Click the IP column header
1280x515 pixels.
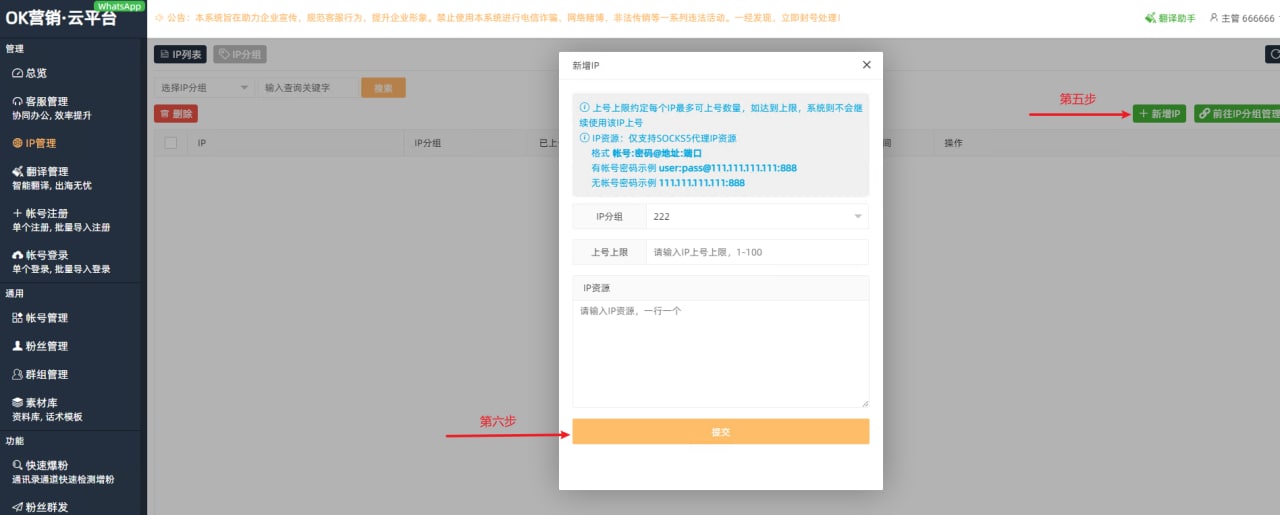point(202,143)
